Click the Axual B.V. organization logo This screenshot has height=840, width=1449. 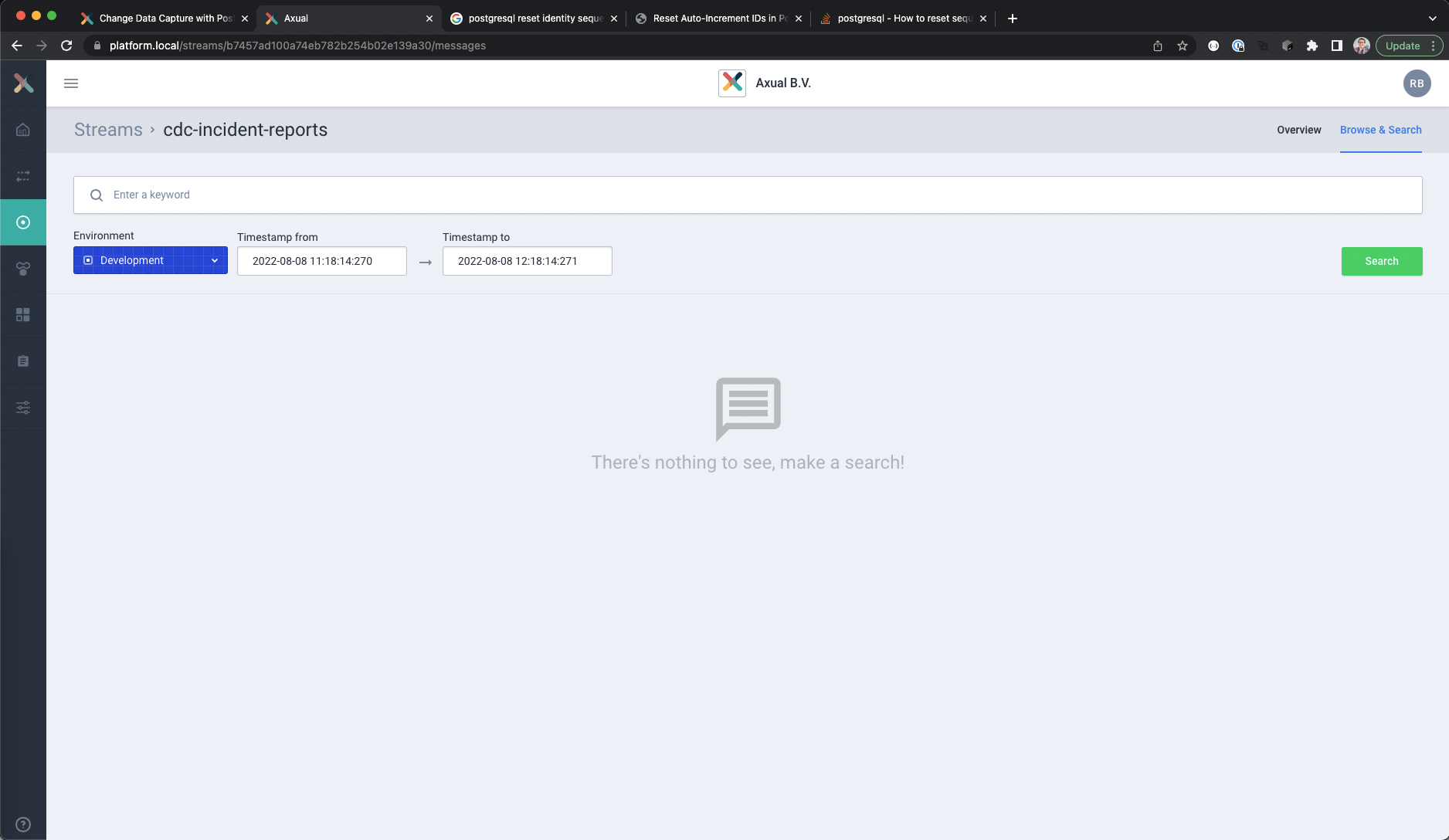point(731,83)
